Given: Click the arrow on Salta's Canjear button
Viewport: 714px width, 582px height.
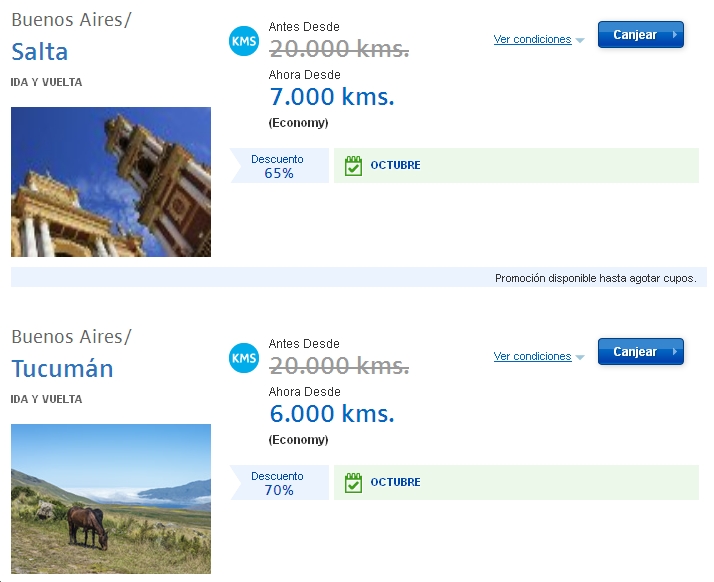Looking at the screenshot, I should coord(676,35).
